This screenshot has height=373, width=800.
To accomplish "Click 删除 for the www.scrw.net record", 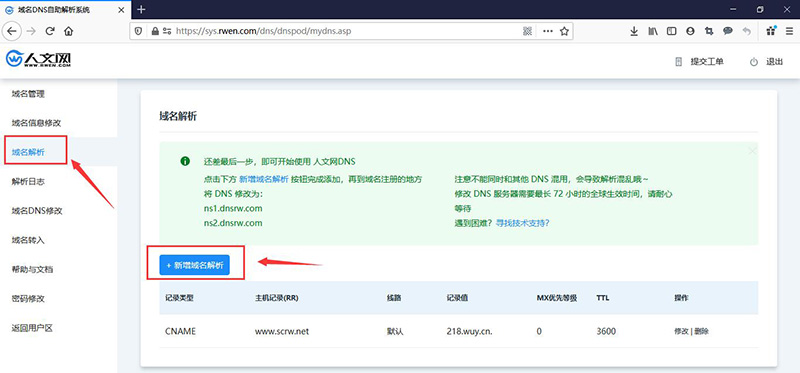I will (x=702, y=331).
